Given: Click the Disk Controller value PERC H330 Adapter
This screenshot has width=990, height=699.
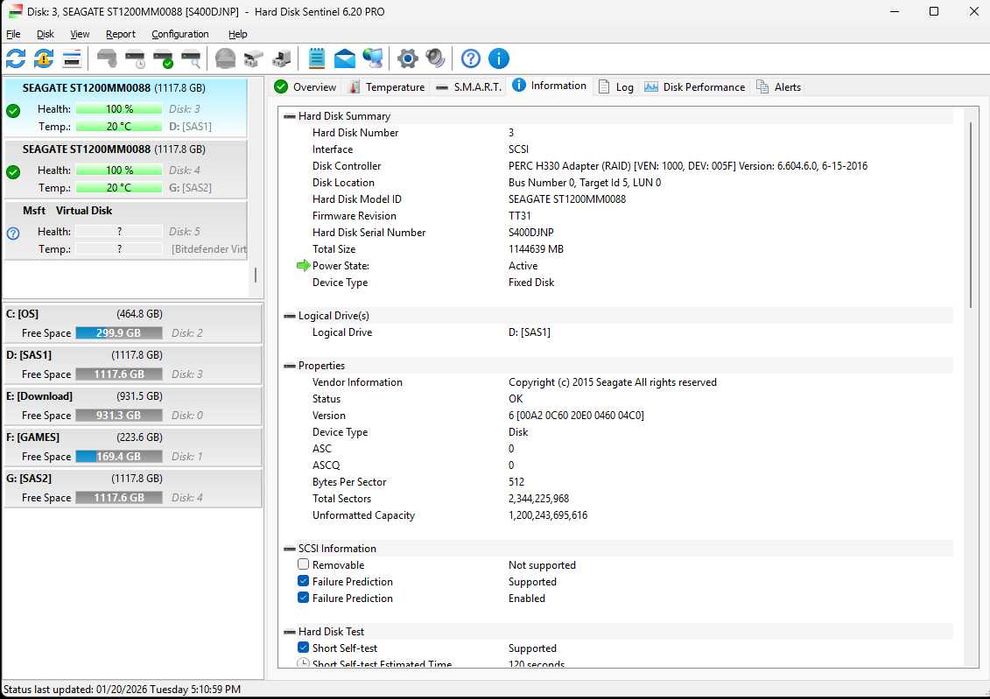Looking at the screenshot, I should pos(688,166).
